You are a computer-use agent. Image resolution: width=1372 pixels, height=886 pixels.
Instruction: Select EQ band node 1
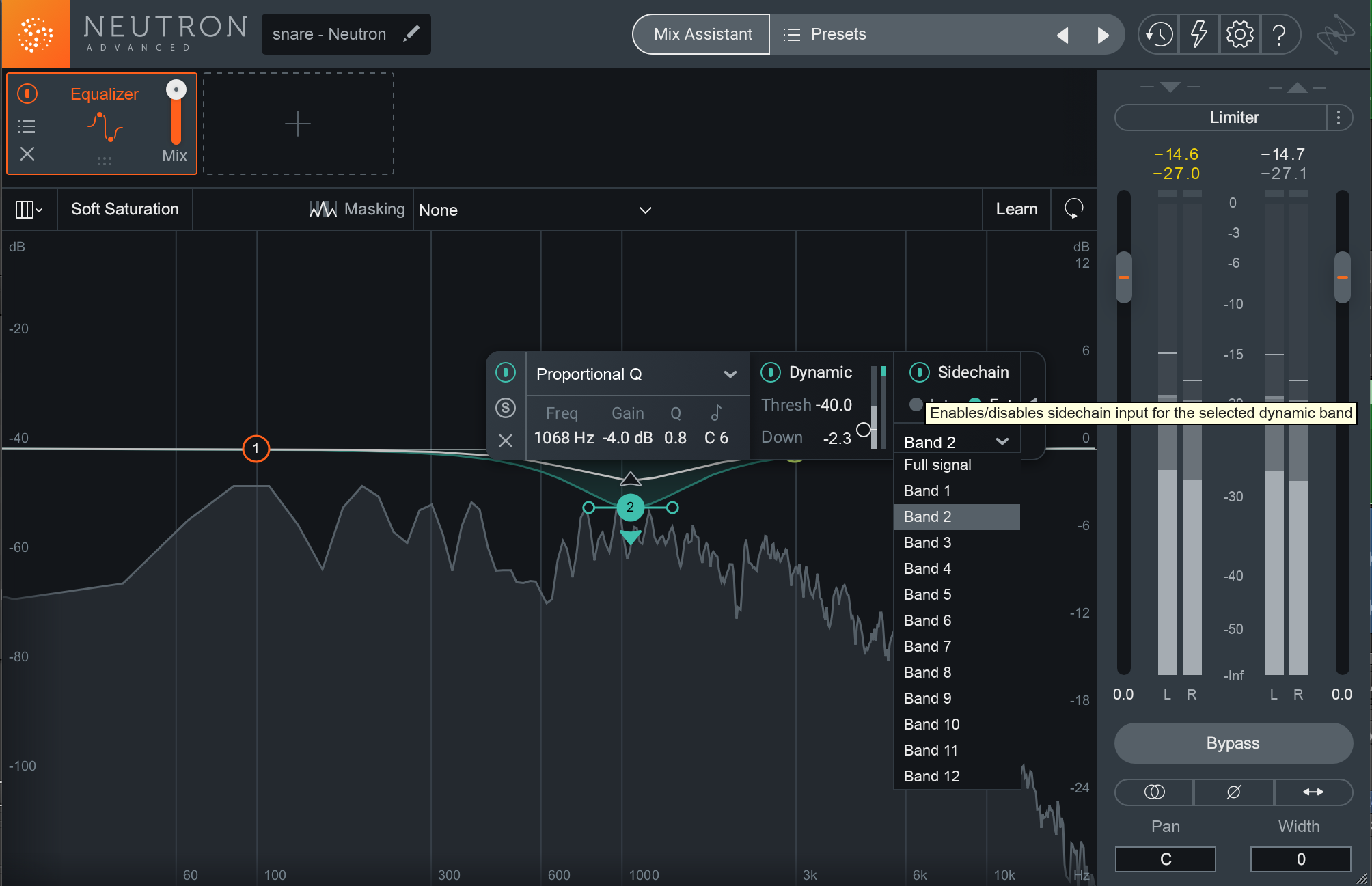coord(256,449)
